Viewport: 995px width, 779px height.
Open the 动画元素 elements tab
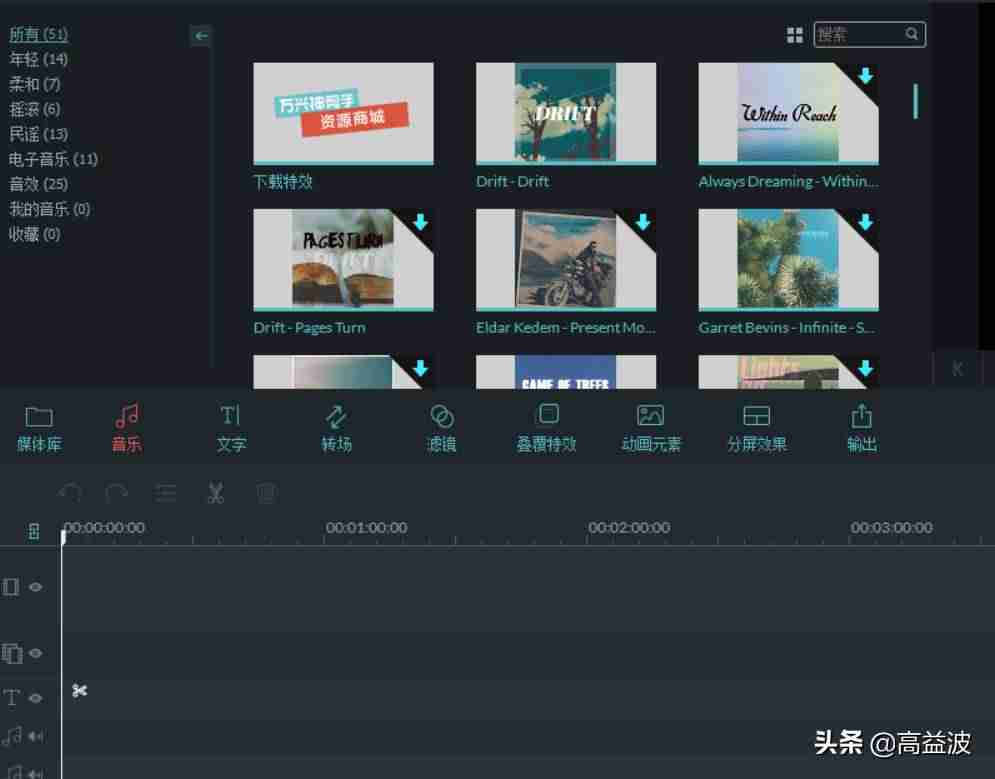[x=651, y=428]
